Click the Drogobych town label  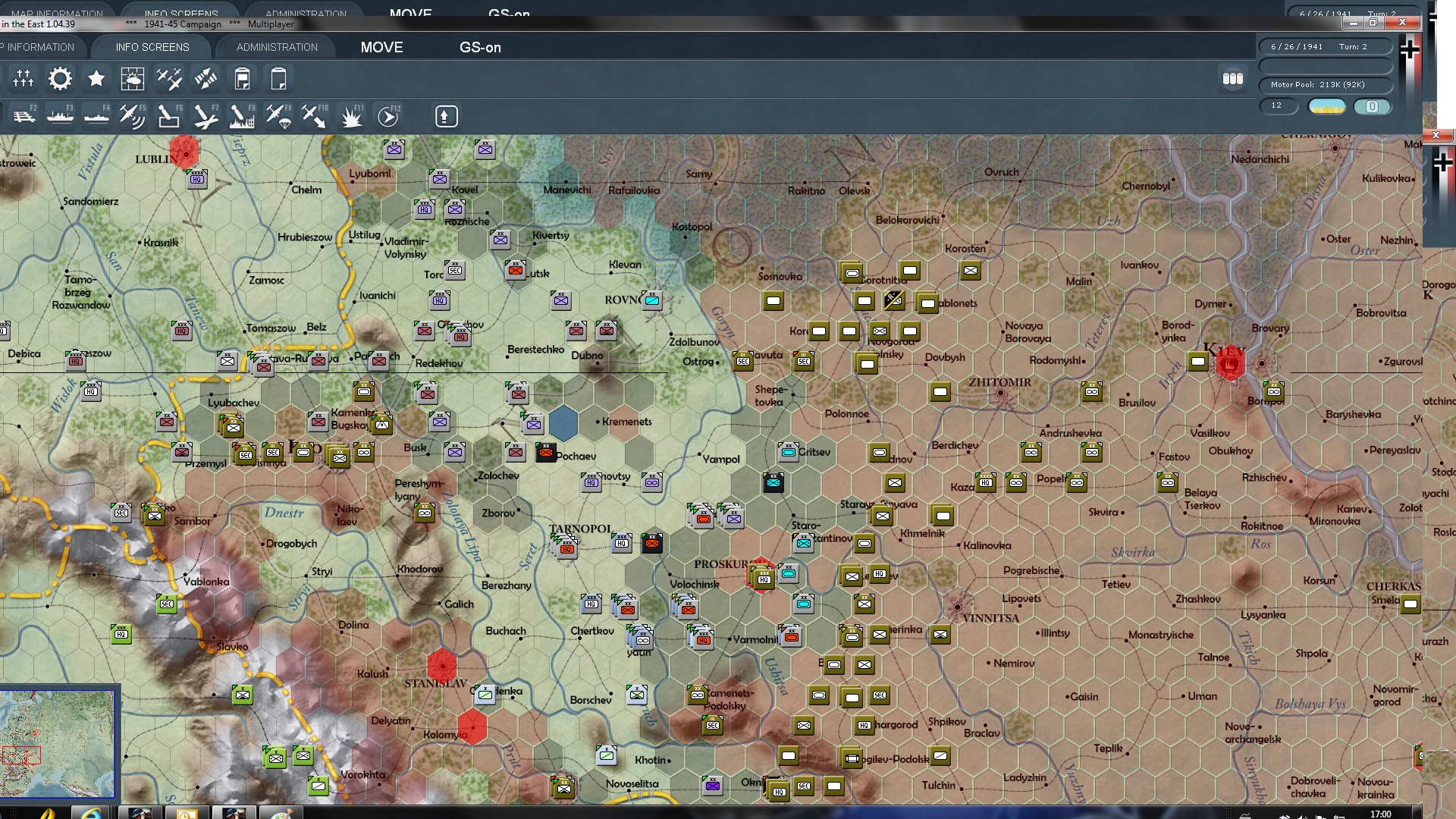pyautogui.click(x=292, y=544)
